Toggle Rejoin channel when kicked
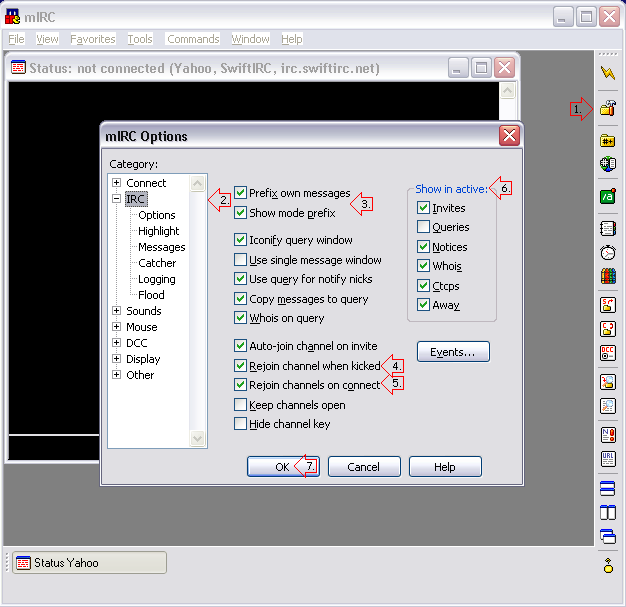This screenshot has height=607, width=626. 240,365
